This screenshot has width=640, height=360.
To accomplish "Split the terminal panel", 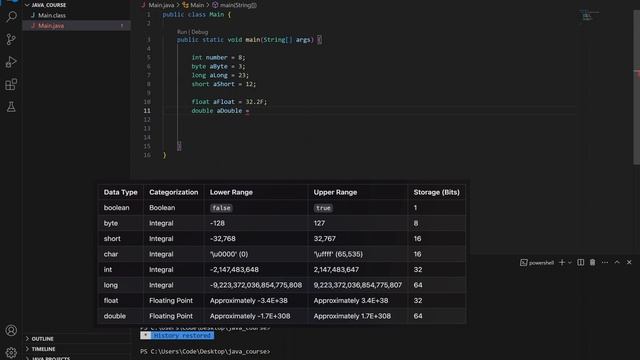I will coord(580,262).
